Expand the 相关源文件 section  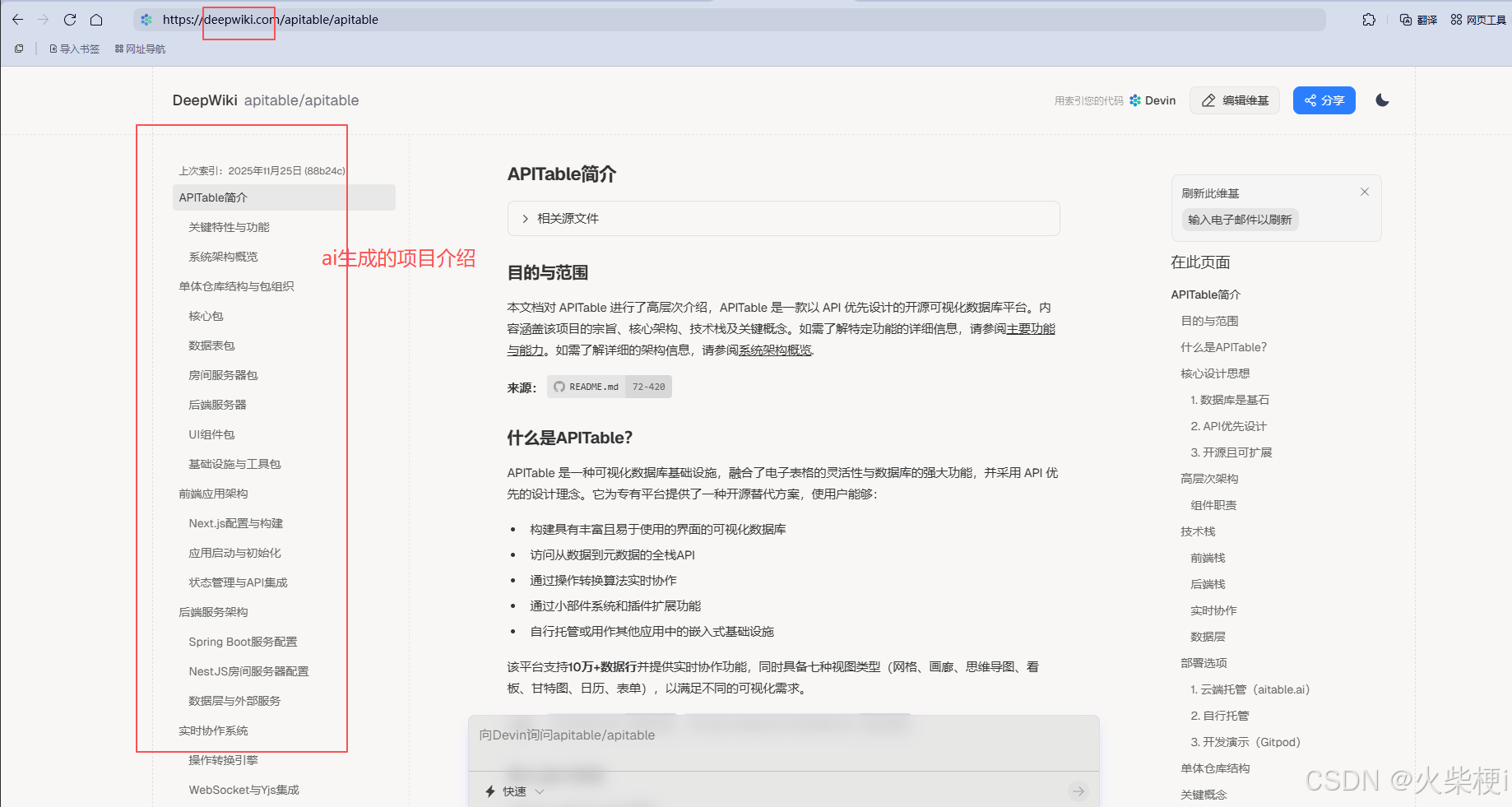[566, 218]
